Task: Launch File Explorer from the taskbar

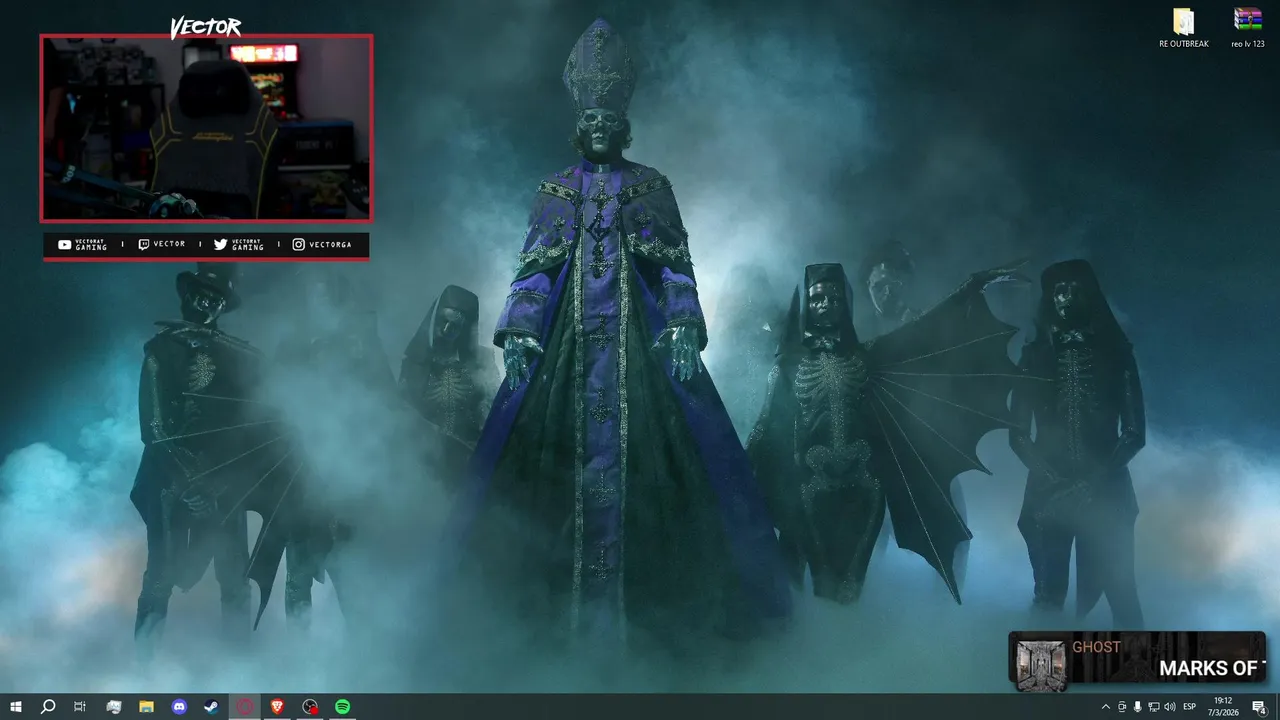Action: [x=146, y=707]
